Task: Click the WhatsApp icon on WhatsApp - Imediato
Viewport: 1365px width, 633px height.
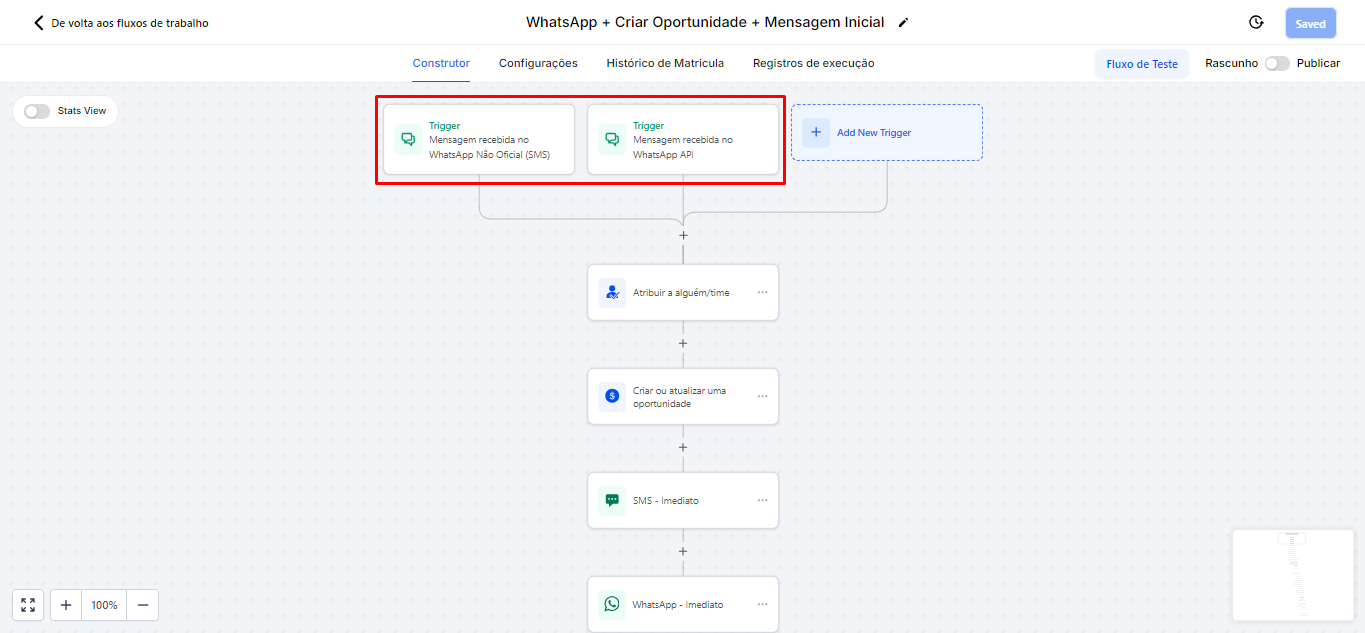Action: 612,604
